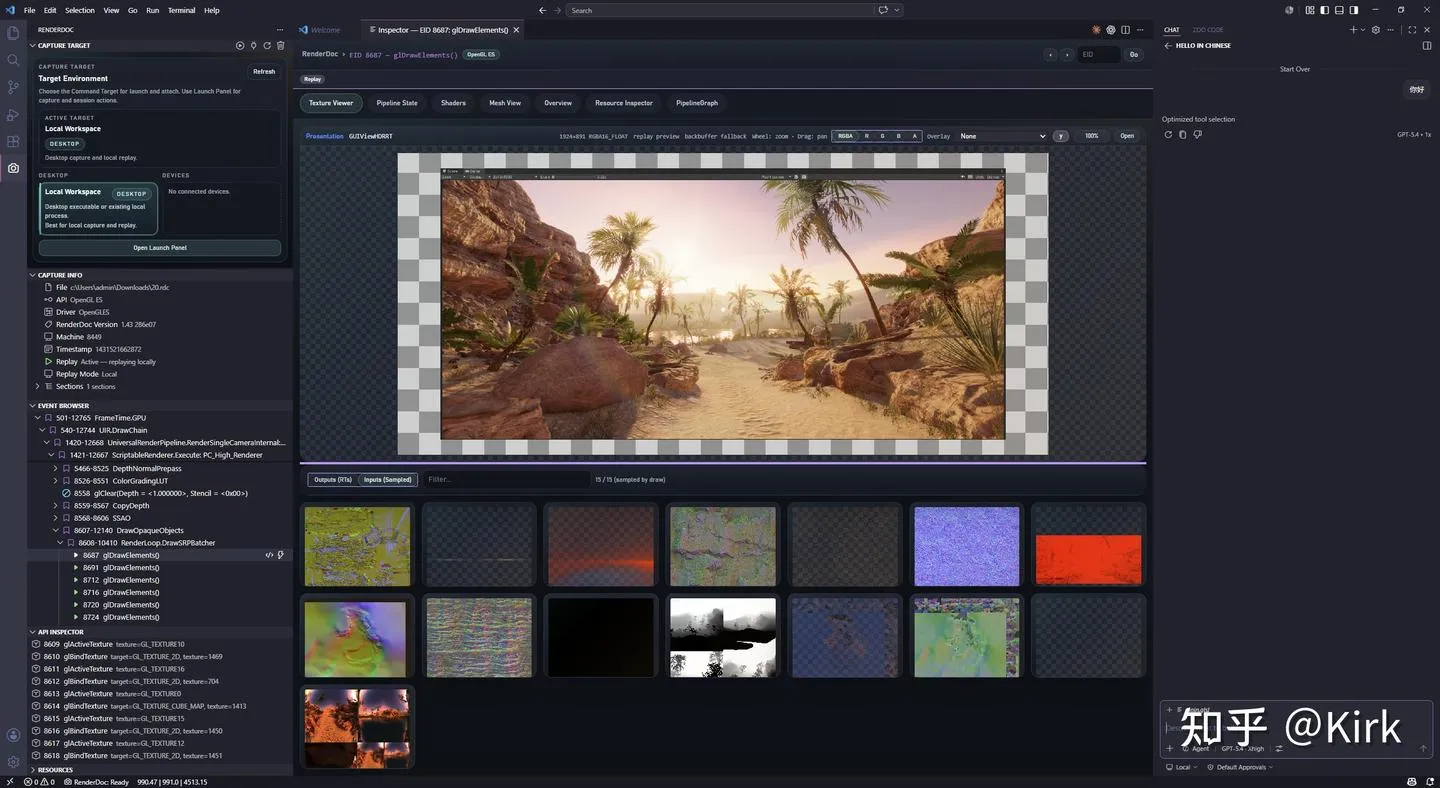Split the editor with the split icon

1125,30
